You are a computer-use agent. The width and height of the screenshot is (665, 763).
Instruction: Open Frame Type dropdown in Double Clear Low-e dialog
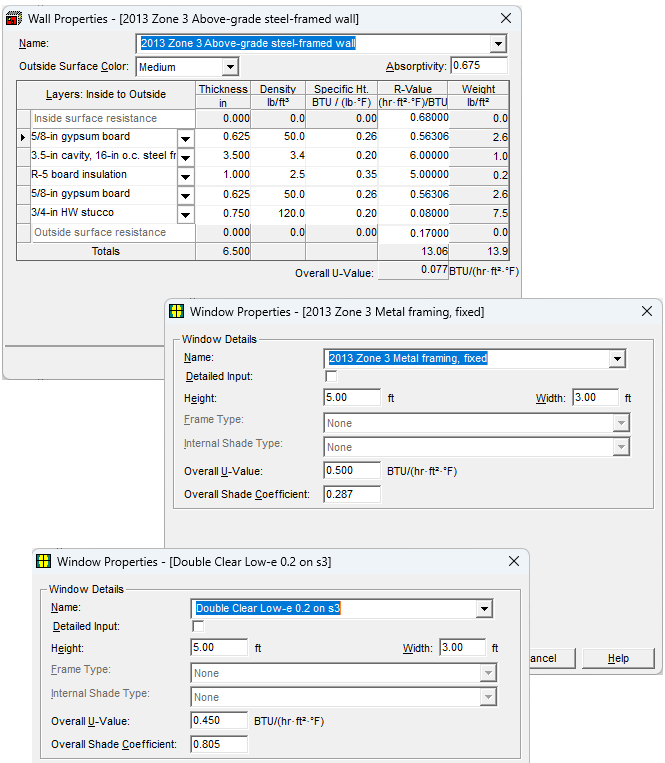pyautogui.click(x=488, y=673)
